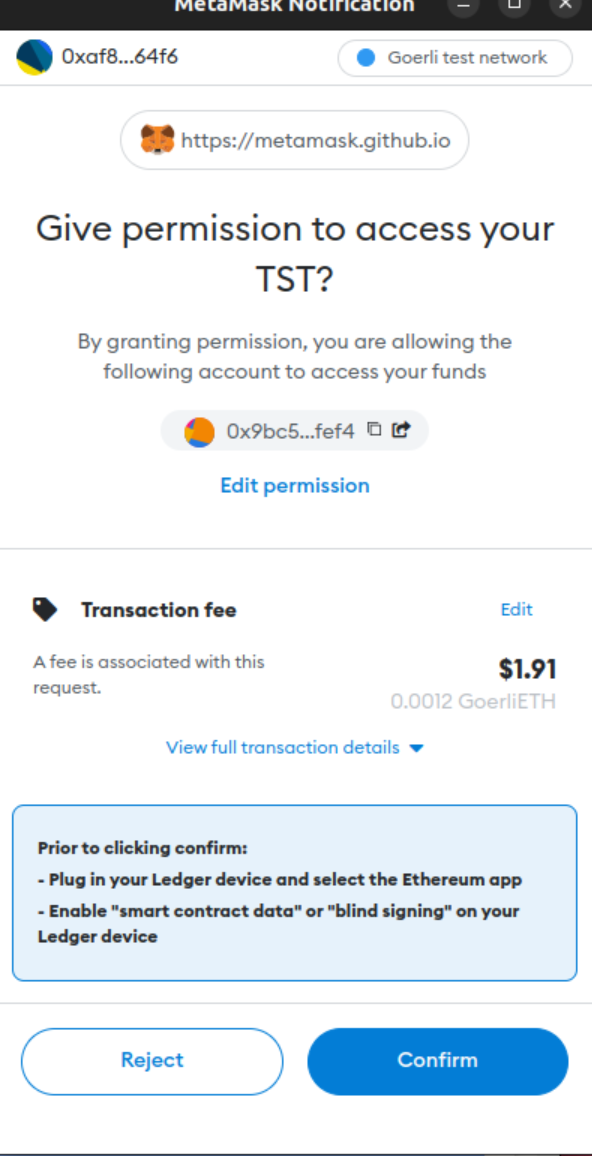Image resolution: width=592 pixels, height=1156 pixels.
Task: Edit the transaction fee
Action: tap(516, 608)
